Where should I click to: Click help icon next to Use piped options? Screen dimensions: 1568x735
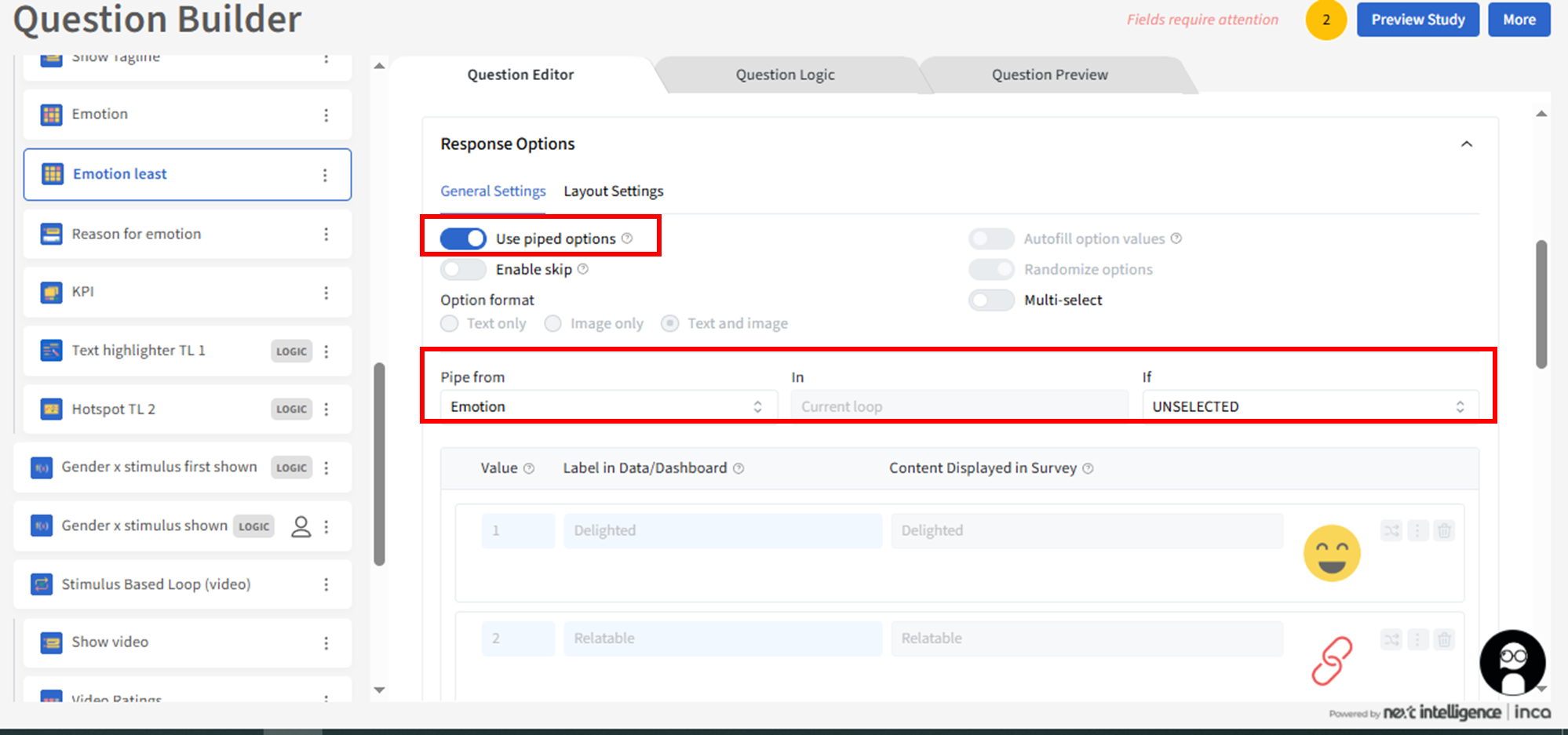point(627,238)
